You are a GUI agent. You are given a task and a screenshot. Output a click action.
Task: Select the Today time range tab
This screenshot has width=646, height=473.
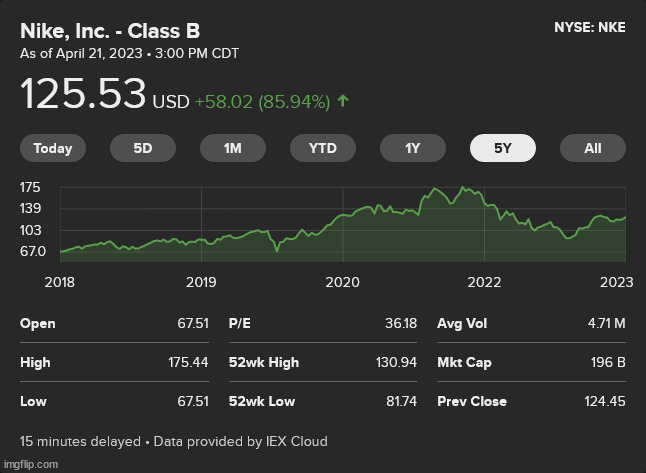pyautogui.click(x=53, y=148)
